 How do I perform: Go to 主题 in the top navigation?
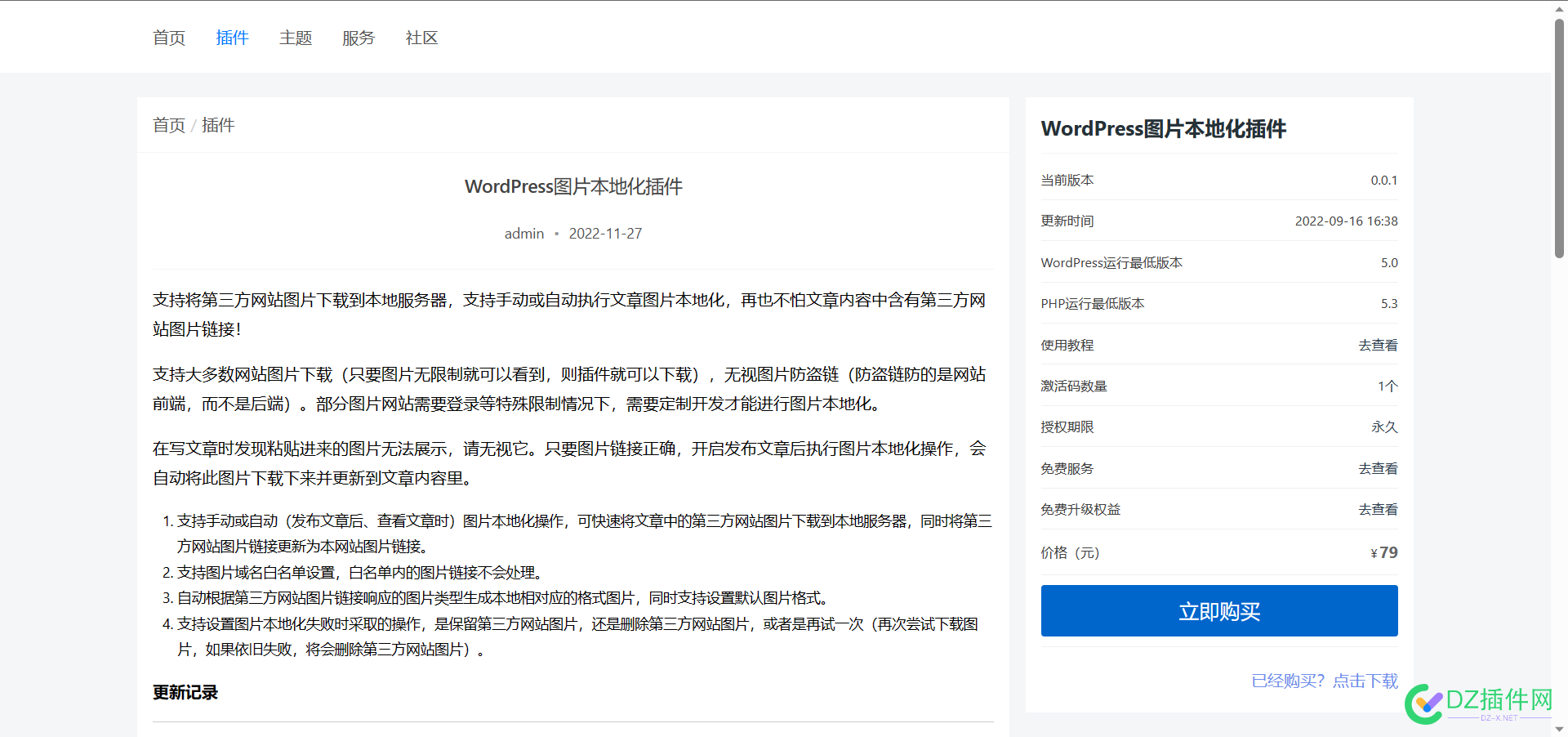point(296,38)
